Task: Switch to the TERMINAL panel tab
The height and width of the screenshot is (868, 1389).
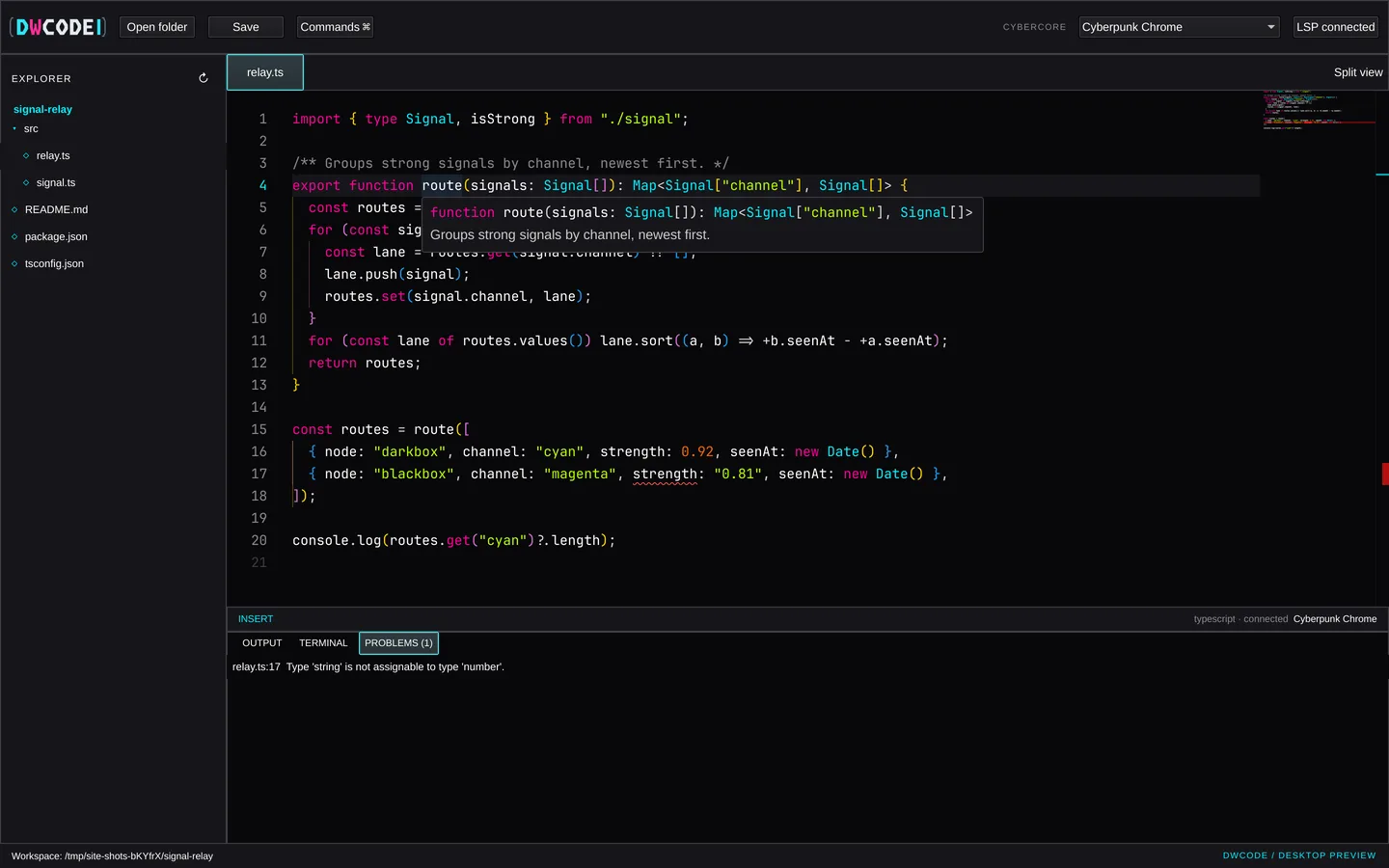Action: pyautogui.click(x=323, y=643)
